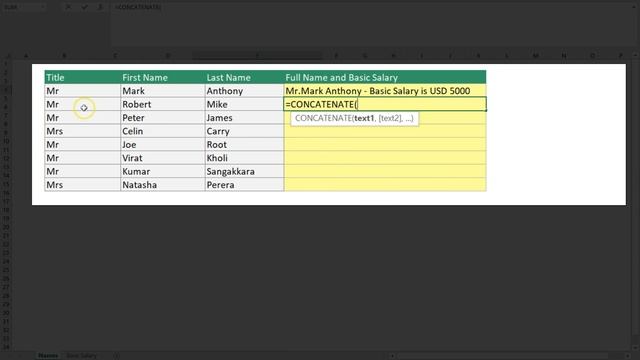
Task: Switch to the Names sheet tab
Action: pos(48,356)
